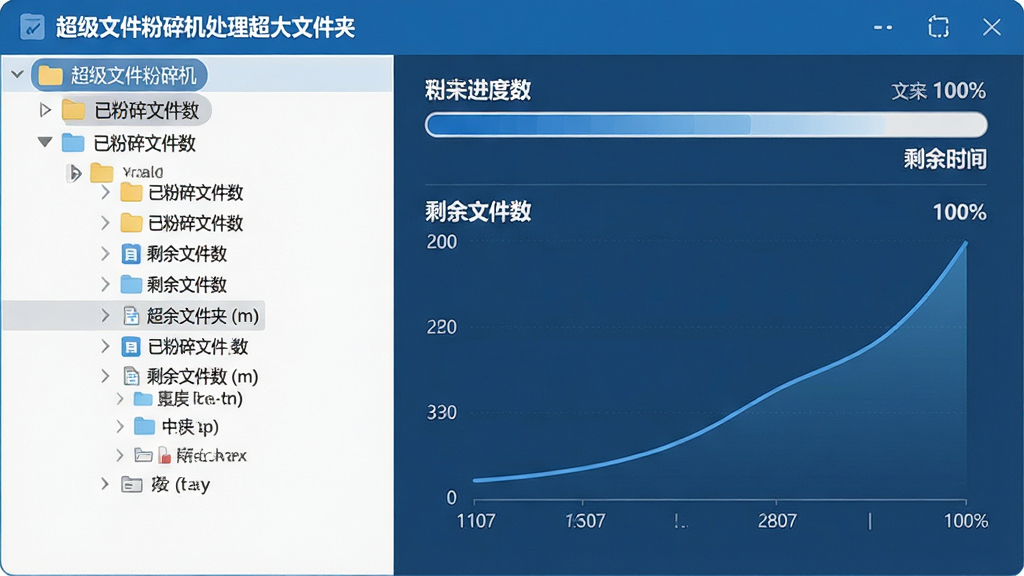Click the progress heading text above the bar
1024x576 pixels.
478,90
